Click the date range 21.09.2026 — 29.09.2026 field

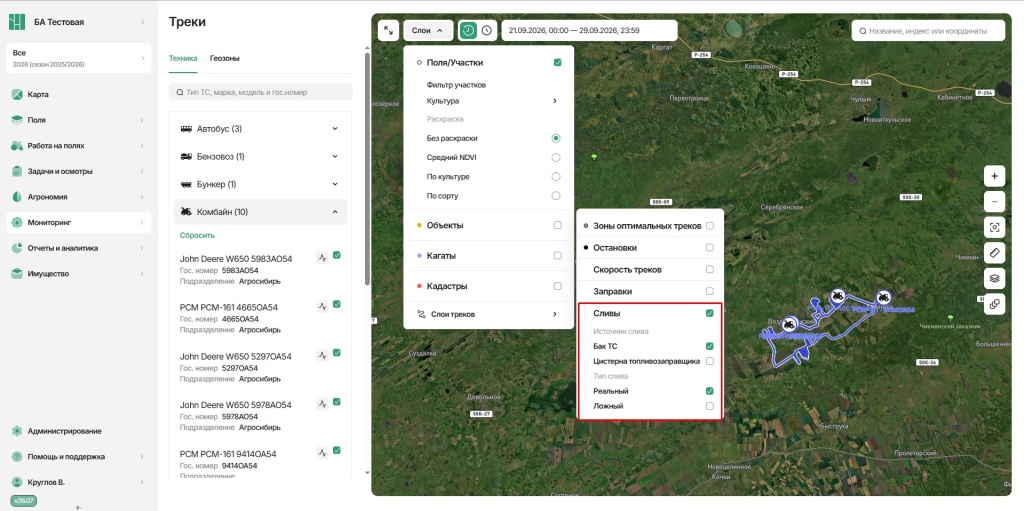[x=589, y=30]
